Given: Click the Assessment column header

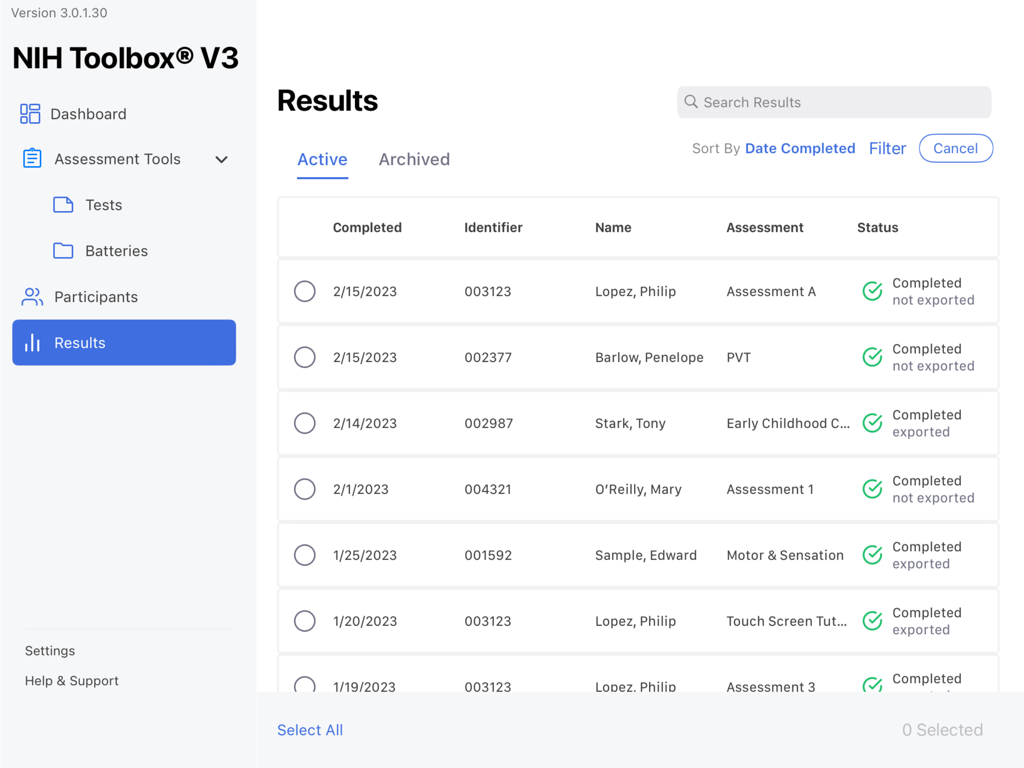Looking at the screenshot, I should coord(765,227).
